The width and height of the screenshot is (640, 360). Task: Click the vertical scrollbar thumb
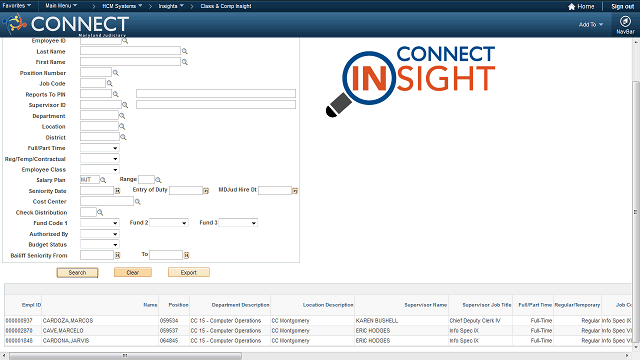[x=635, y=212]
